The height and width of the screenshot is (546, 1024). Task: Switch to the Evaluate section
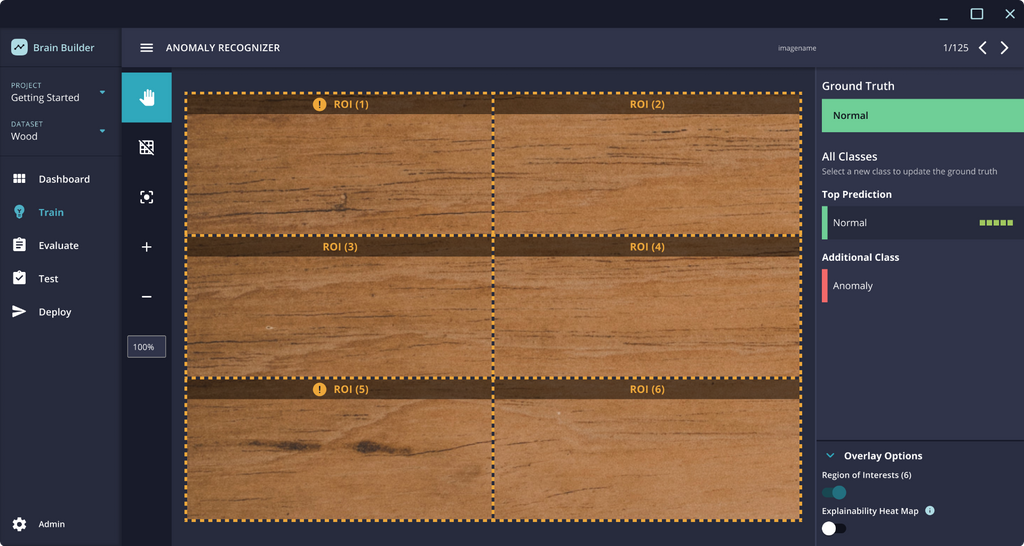tap(58, 245)
